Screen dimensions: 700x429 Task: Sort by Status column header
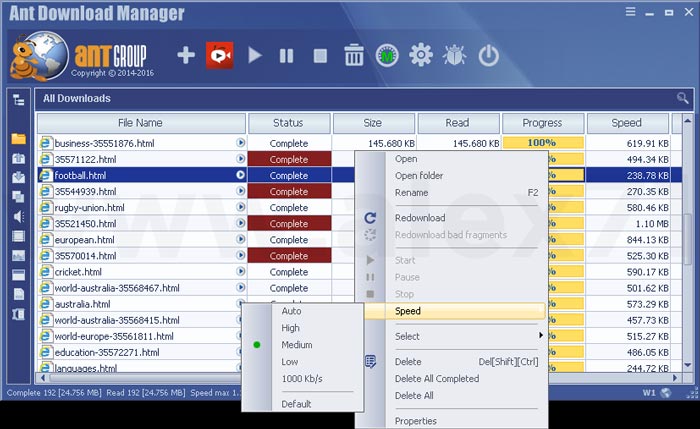(x=289, y=123)
